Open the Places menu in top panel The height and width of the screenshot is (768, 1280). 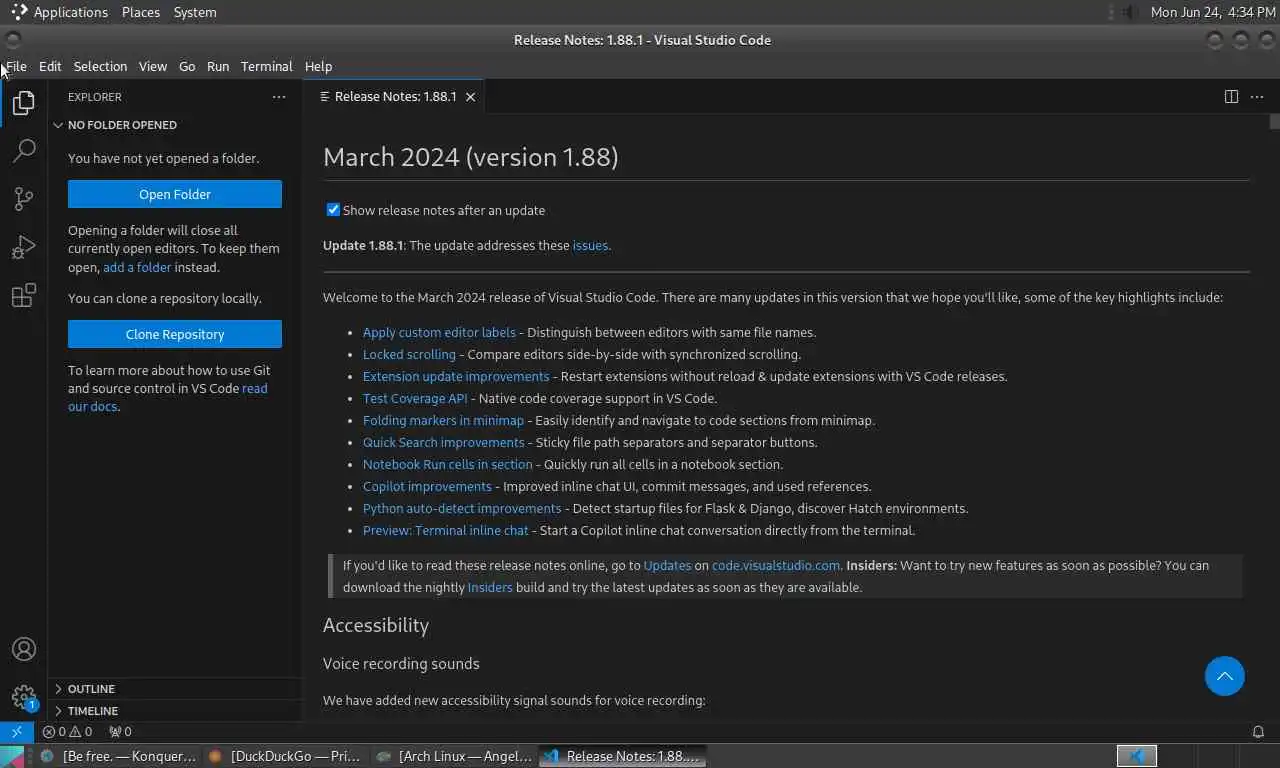(x=141, y=12)
